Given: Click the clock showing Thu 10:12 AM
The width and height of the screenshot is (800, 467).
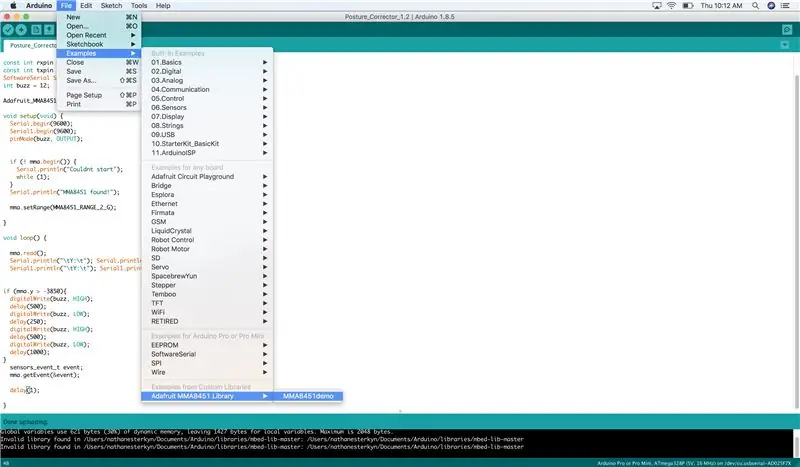Looking at the screenshot, I should 721,6.
